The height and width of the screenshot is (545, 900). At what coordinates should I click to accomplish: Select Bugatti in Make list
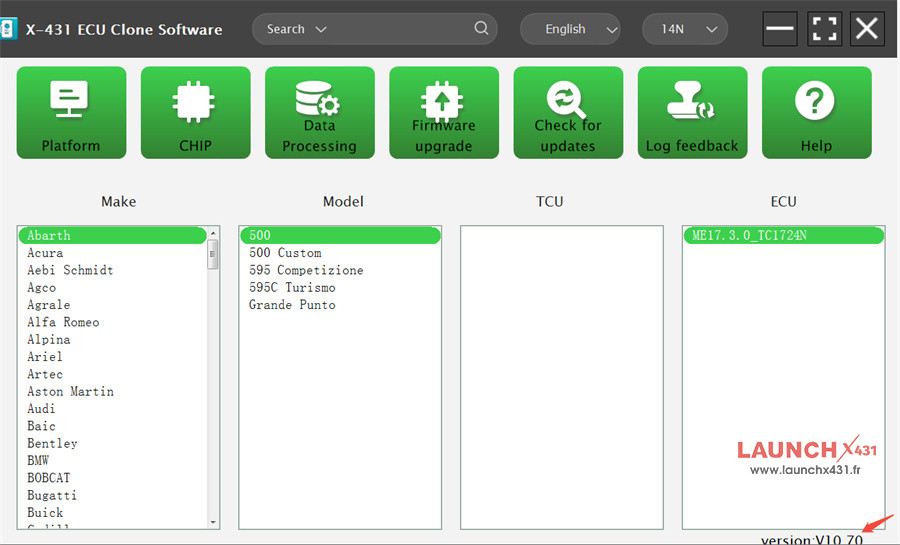pos(112,495)
